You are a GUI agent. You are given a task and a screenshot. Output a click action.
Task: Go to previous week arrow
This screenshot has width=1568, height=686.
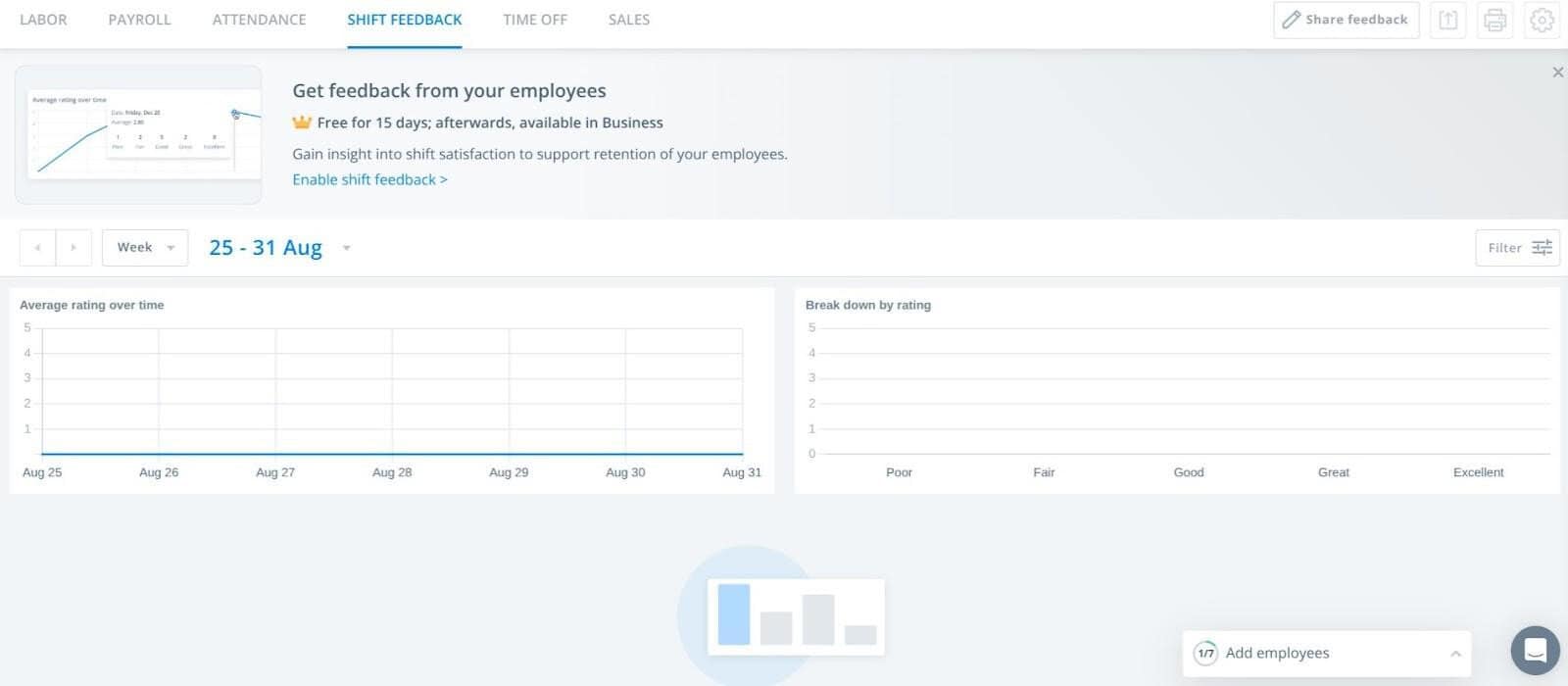(x=37, y=248)
